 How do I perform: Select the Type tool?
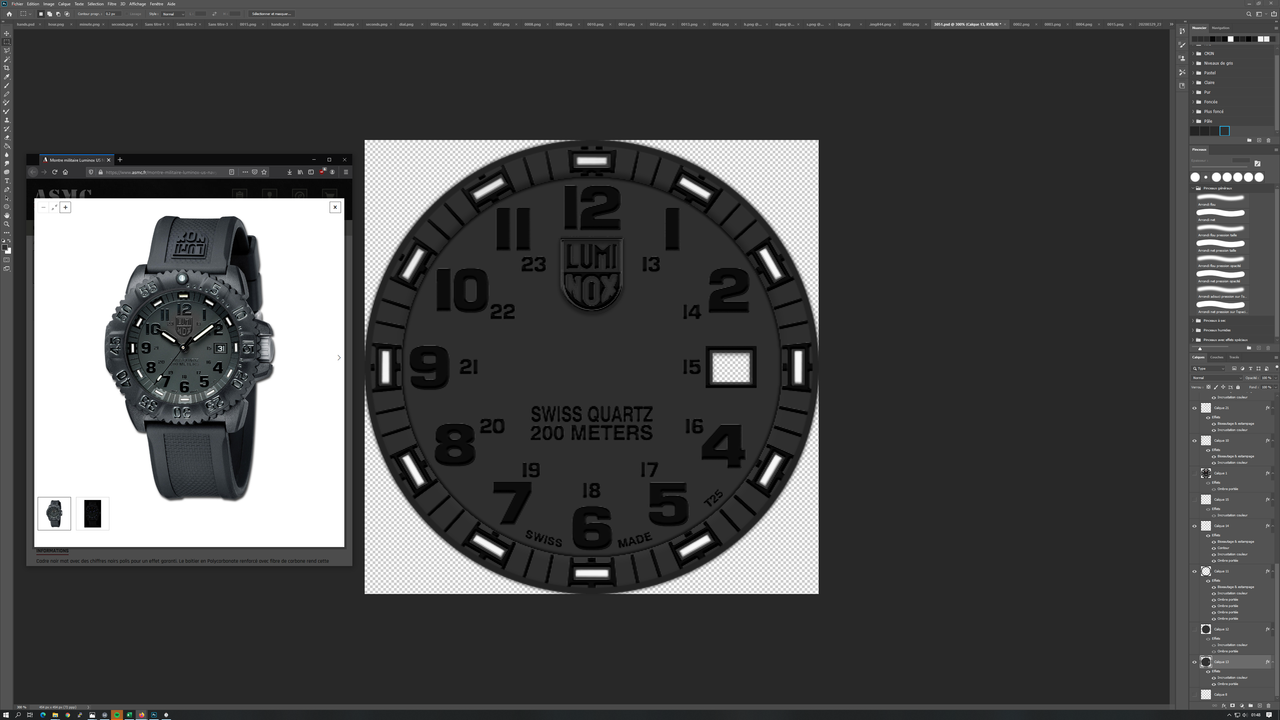tap(6, 181)
